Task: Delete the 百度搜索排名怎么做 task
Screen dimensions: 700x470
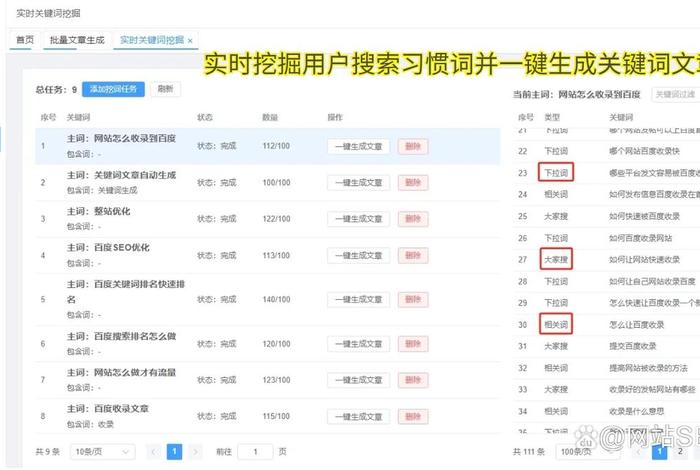Action: [413, 344]
